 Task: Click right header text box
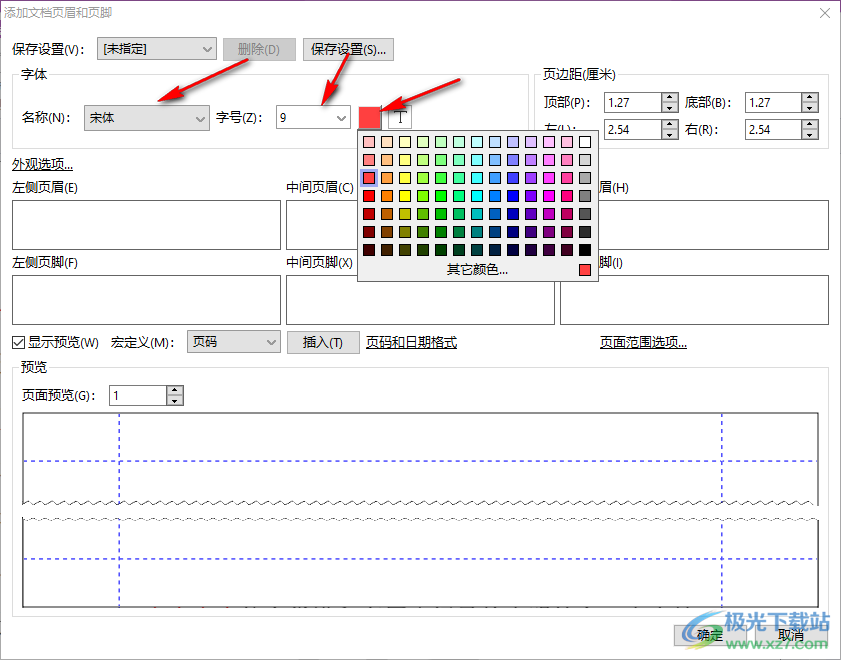point(713,225)
